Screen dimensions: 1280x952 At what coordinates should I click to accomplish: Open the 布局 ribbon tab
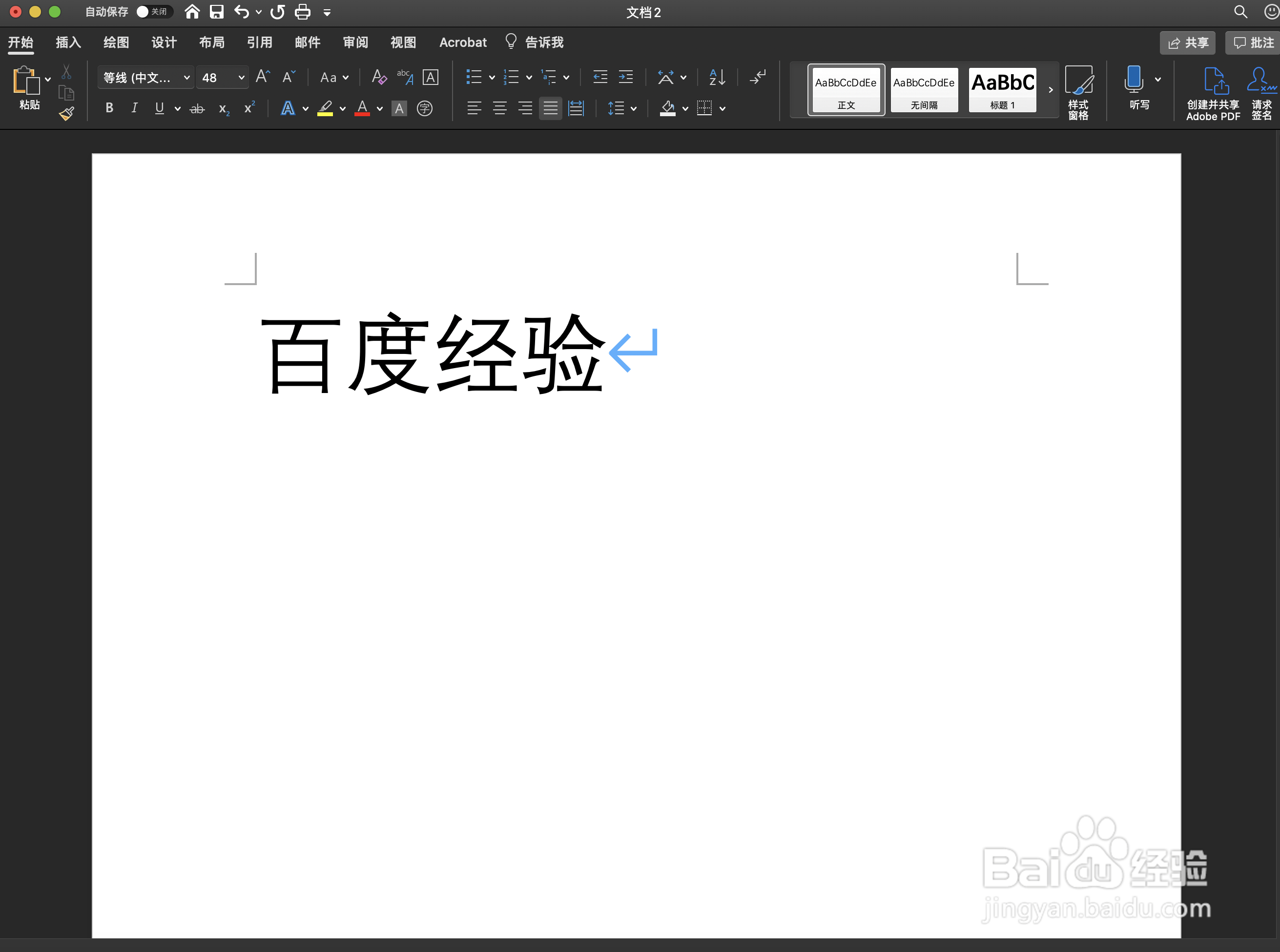(211, 42)
